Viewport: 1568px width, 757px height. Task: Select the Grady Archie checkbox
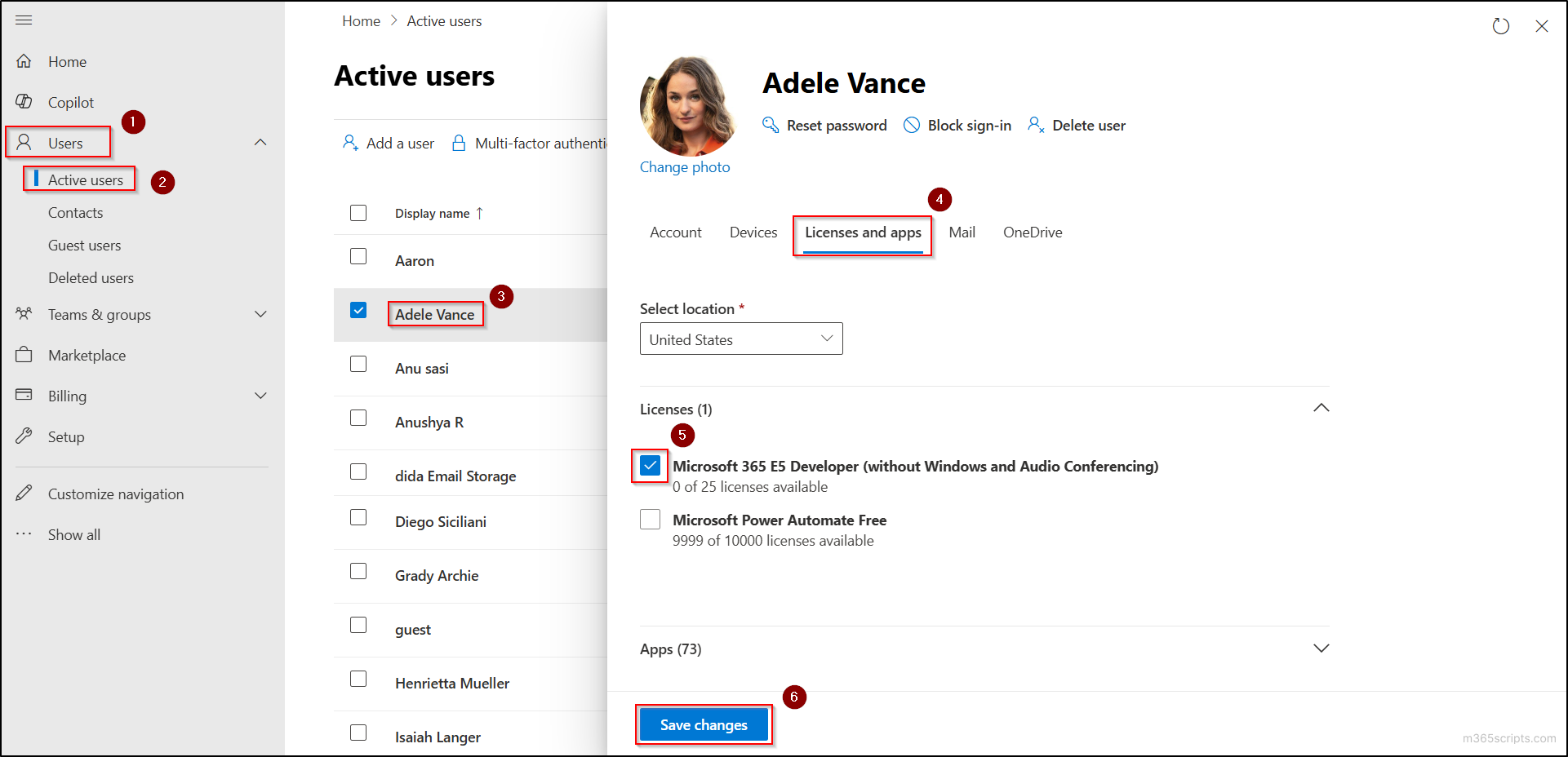click(x=358, y=571)
